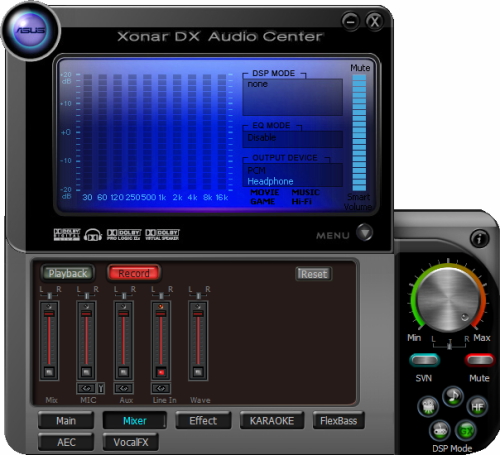
Task: Open the FlexBass tab
Action: click(x=338, y=421)
